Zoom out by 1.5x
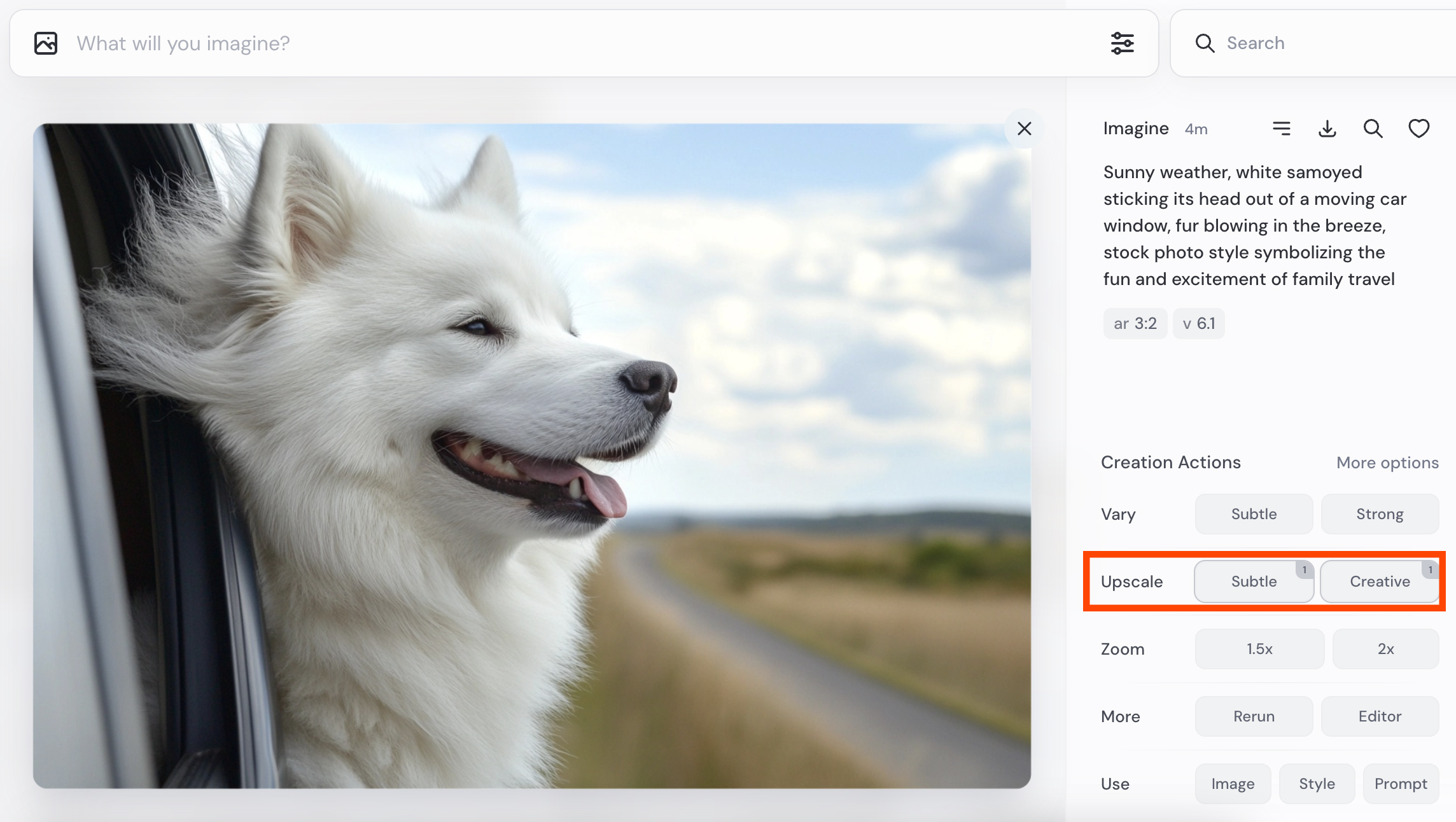Screen dimensions: 1456x822 pos(1259,649)
